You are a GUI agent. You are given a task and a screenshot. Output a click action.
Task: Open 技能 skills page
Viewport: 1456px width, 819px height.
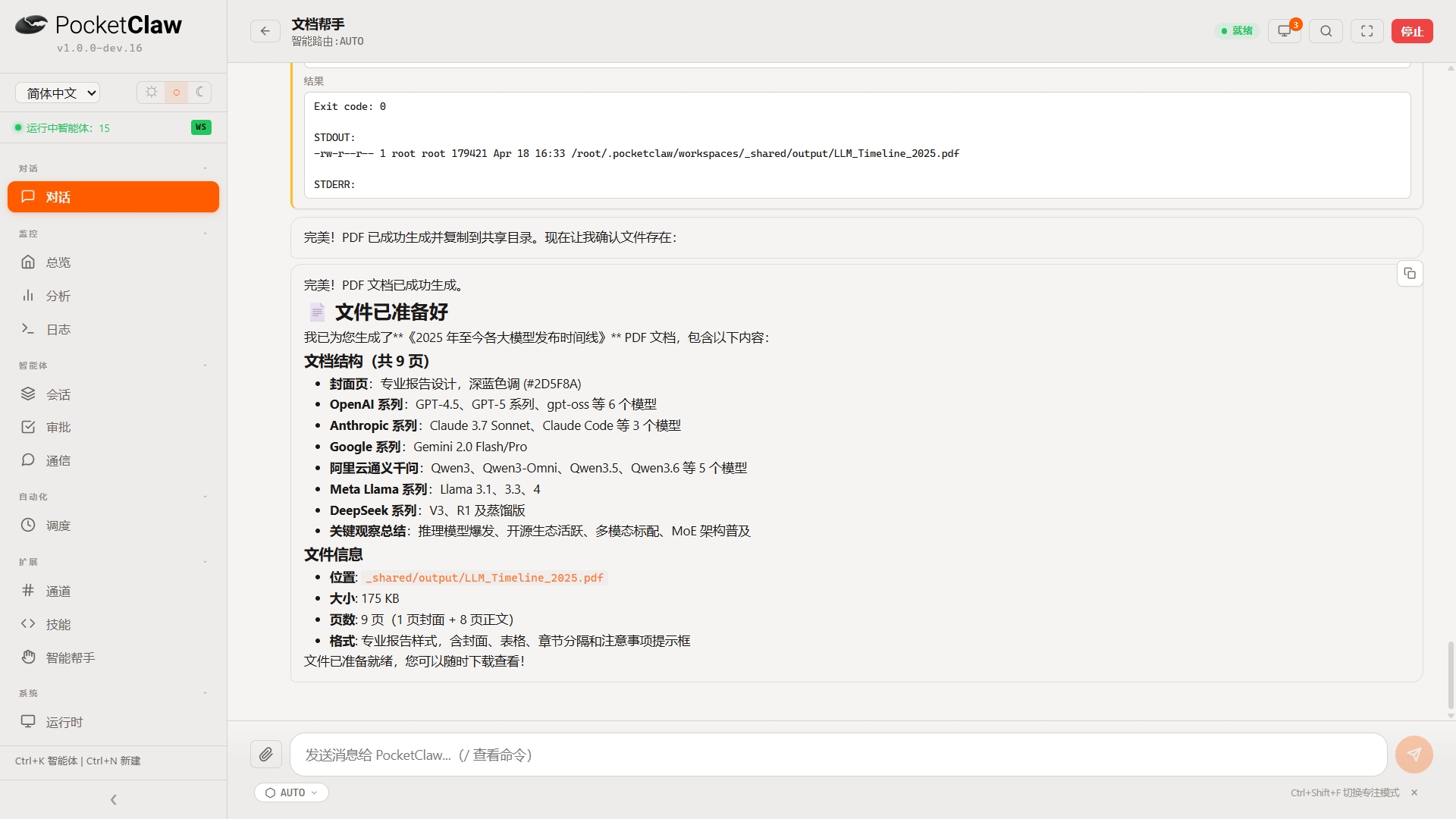pos(114,624)
